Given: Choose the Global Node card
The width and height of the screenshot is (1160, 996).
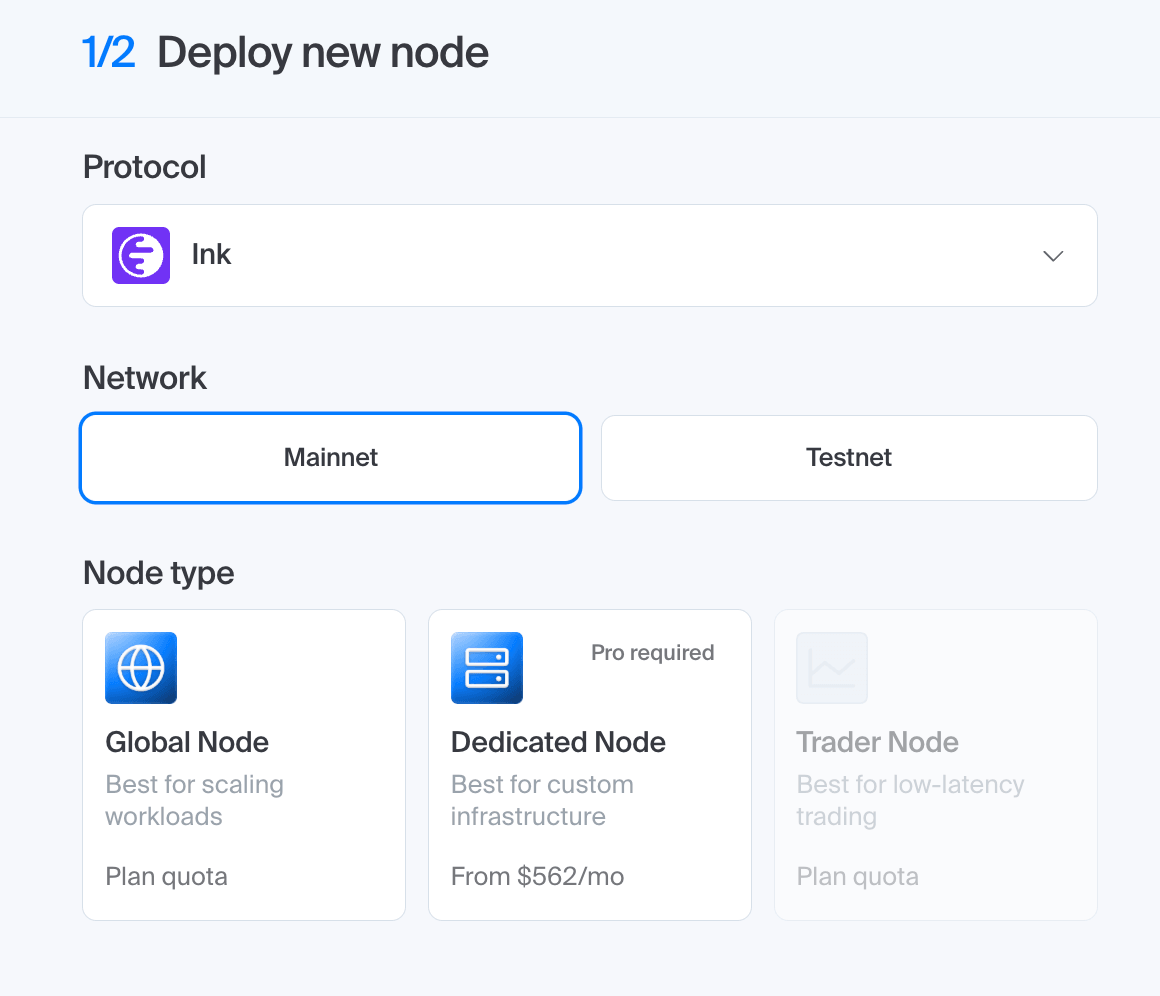Looking at the screenshot, I should click(x=244, y=765).
